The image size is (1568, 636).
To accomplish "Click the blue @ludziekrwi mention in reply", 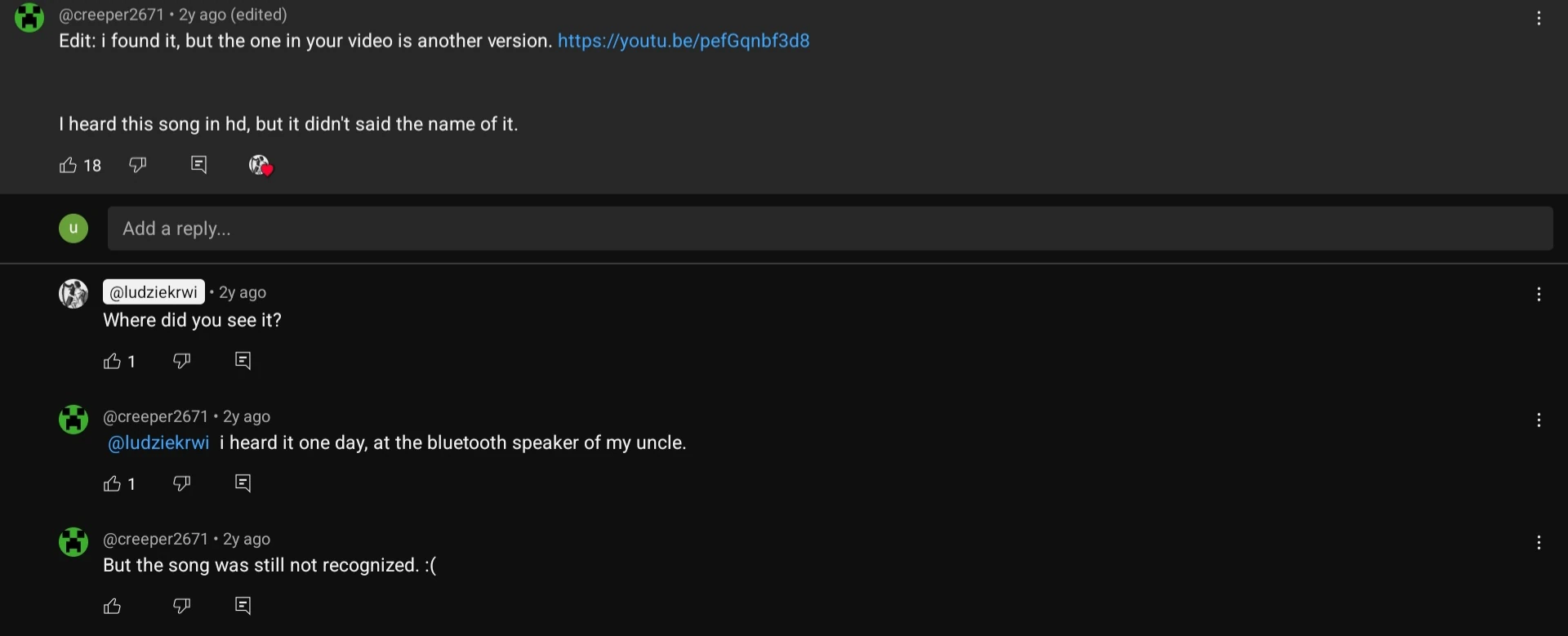I will [x=158, y=443].
